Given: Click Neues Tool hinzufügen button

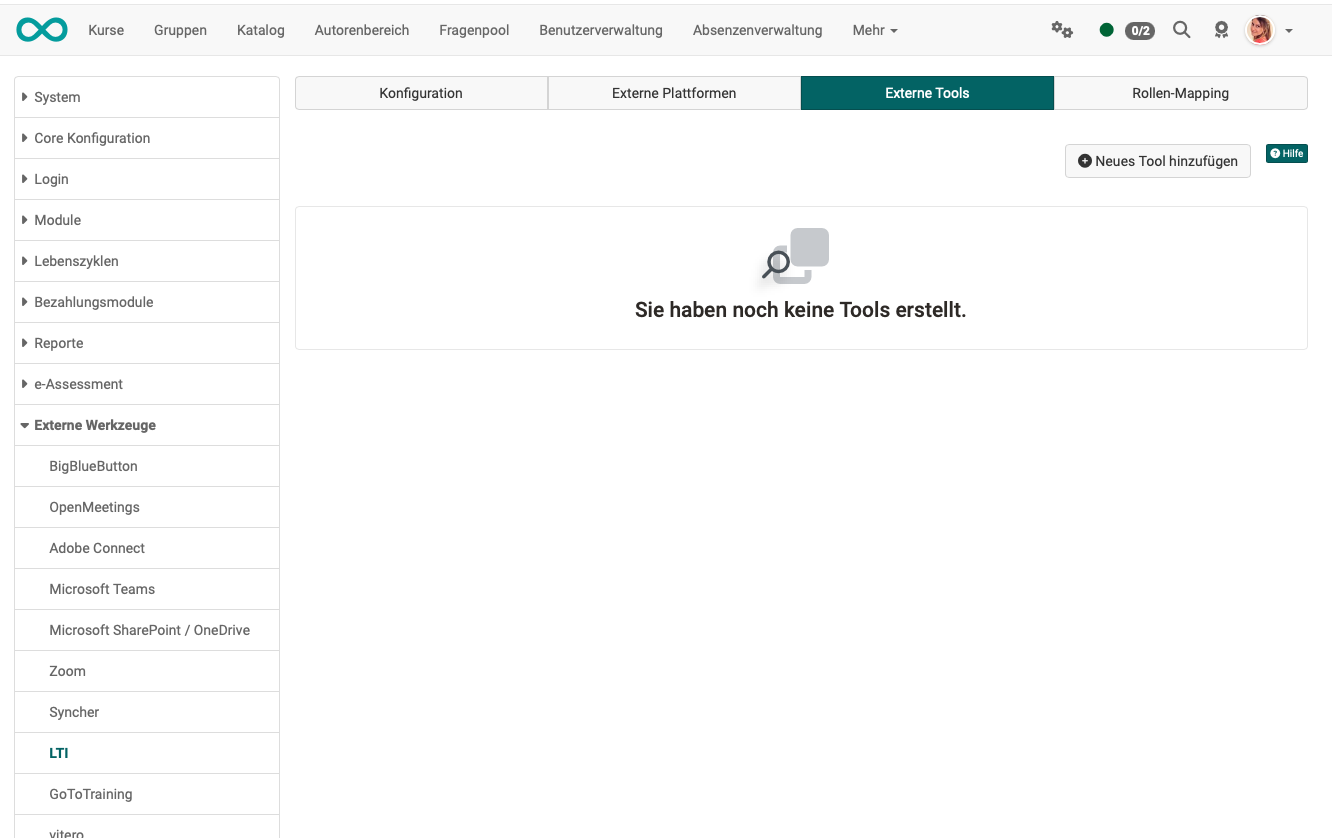Looking at the screenshot, I should (x=1157, y=161).
